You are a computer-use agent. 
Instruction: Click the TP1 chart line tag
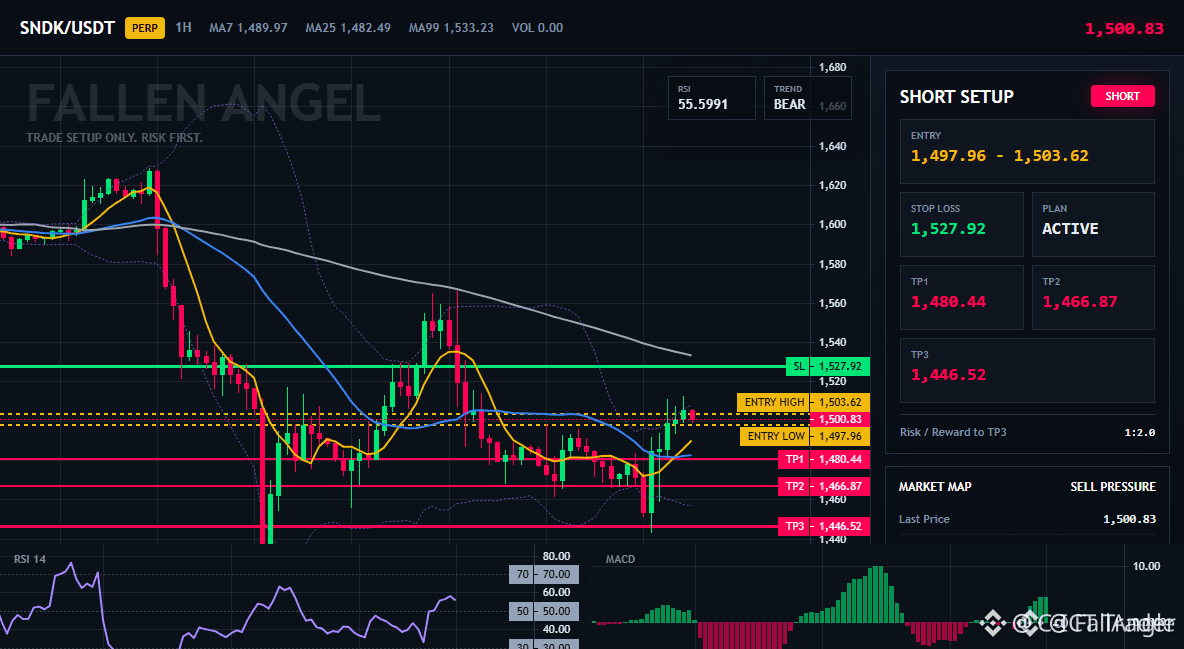824,459
